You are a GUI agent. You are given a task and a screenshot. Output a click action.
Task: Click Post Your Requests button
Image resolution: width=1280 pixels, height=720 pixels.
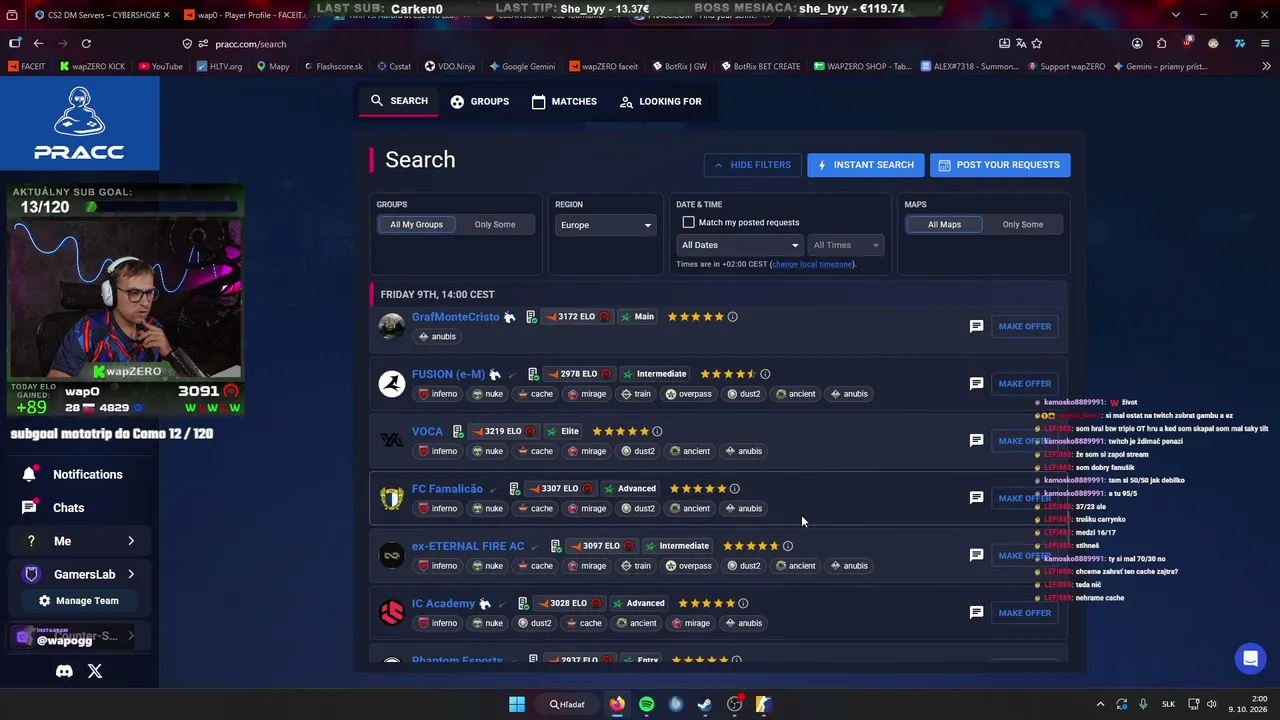tap(1000, 165)
